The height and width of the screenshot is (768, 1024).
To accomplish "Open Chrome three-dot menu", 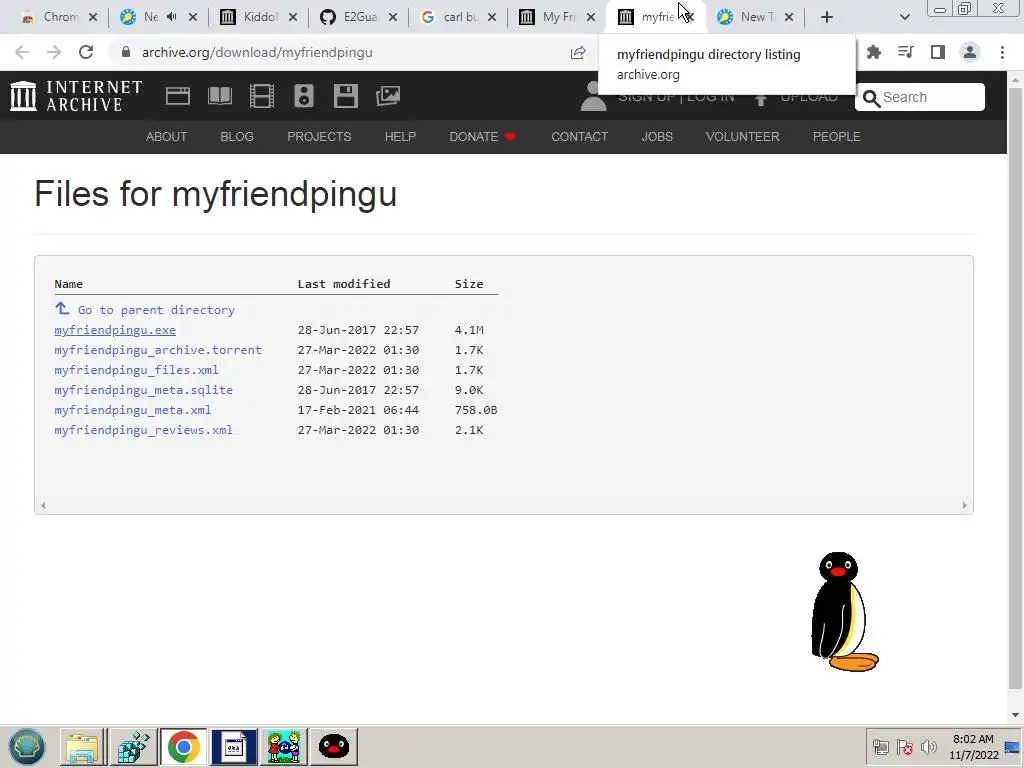I will click(1002, 52).
